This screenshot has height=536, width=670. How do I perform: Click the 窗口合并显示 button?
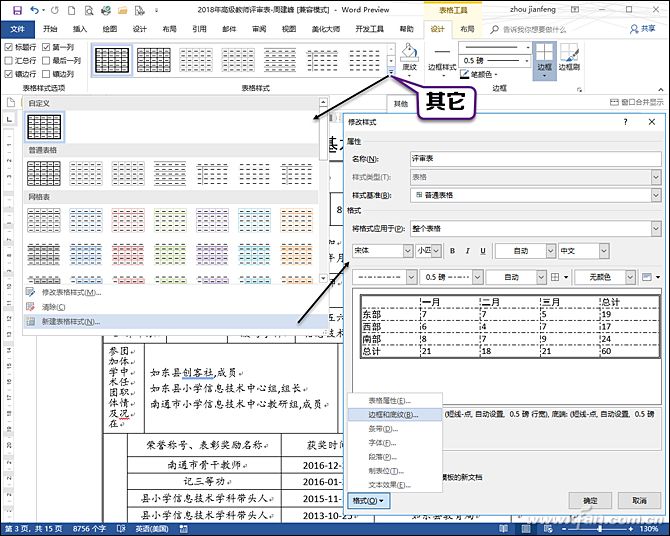click(637, 102)
